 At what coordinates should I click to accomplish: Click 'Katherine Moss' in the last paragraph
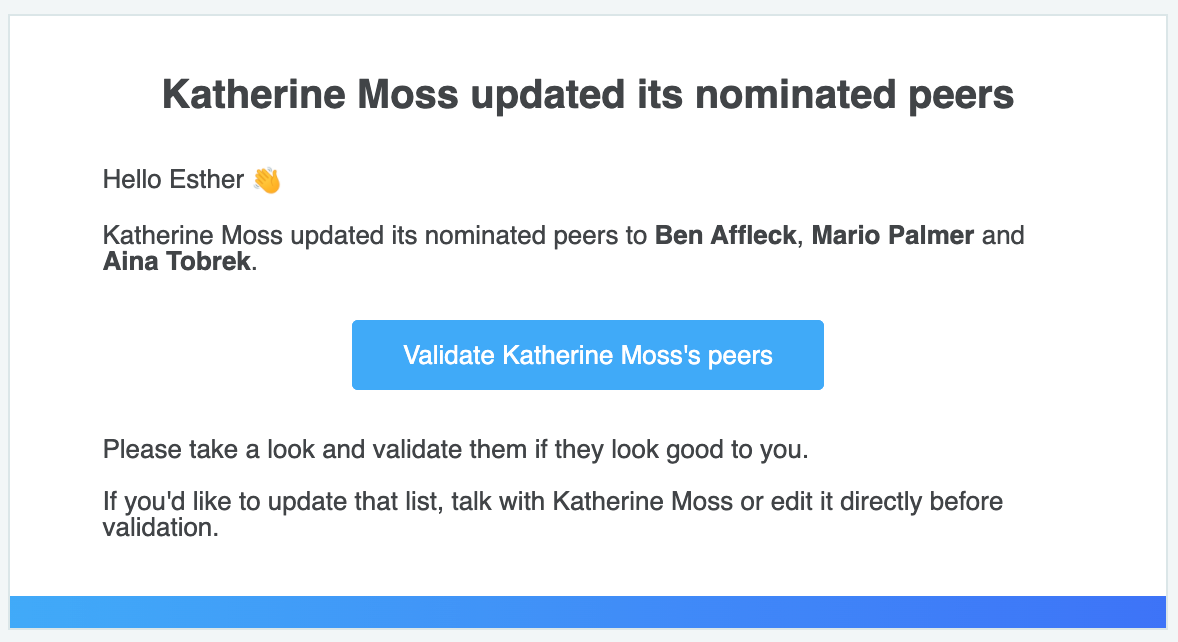642,501
